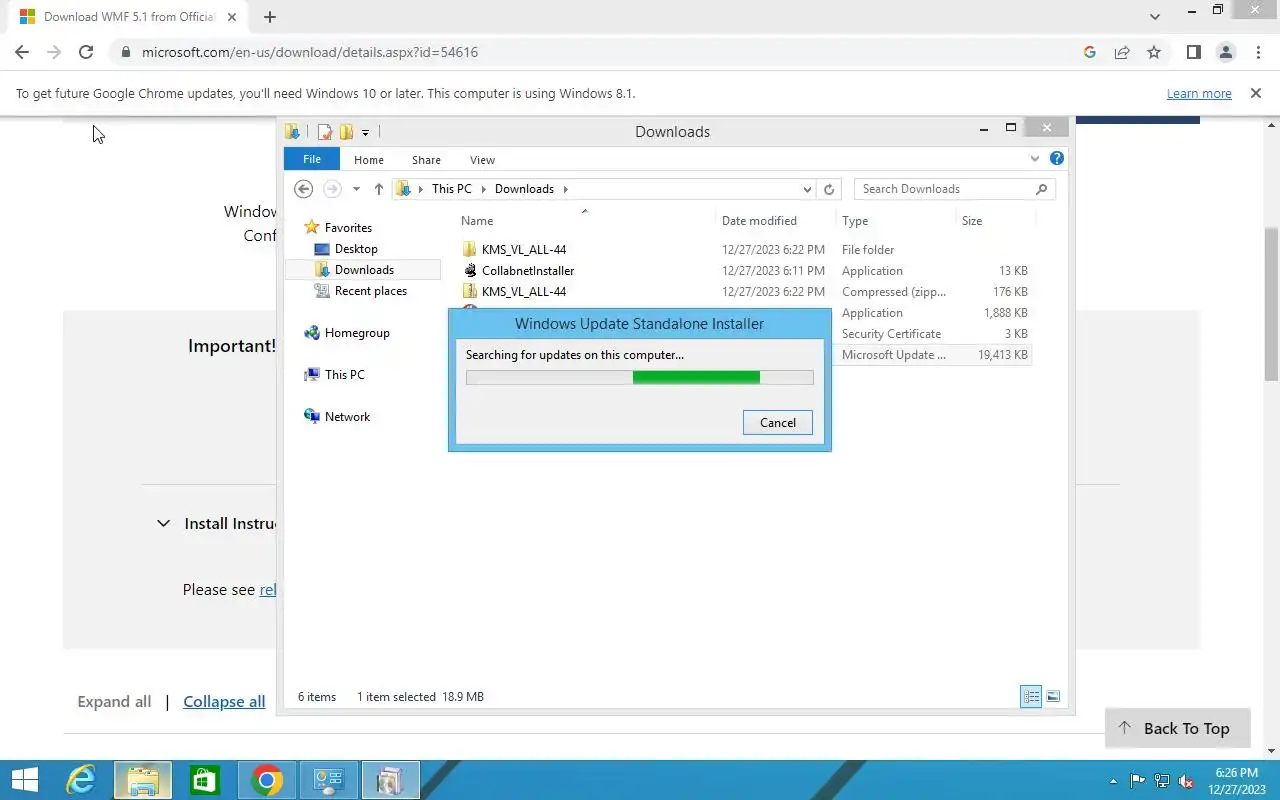The height and width of the screenshot is (800, 1280).
Task: Dismiss the Chrome update notification bar
Action: pos(1255,93)
